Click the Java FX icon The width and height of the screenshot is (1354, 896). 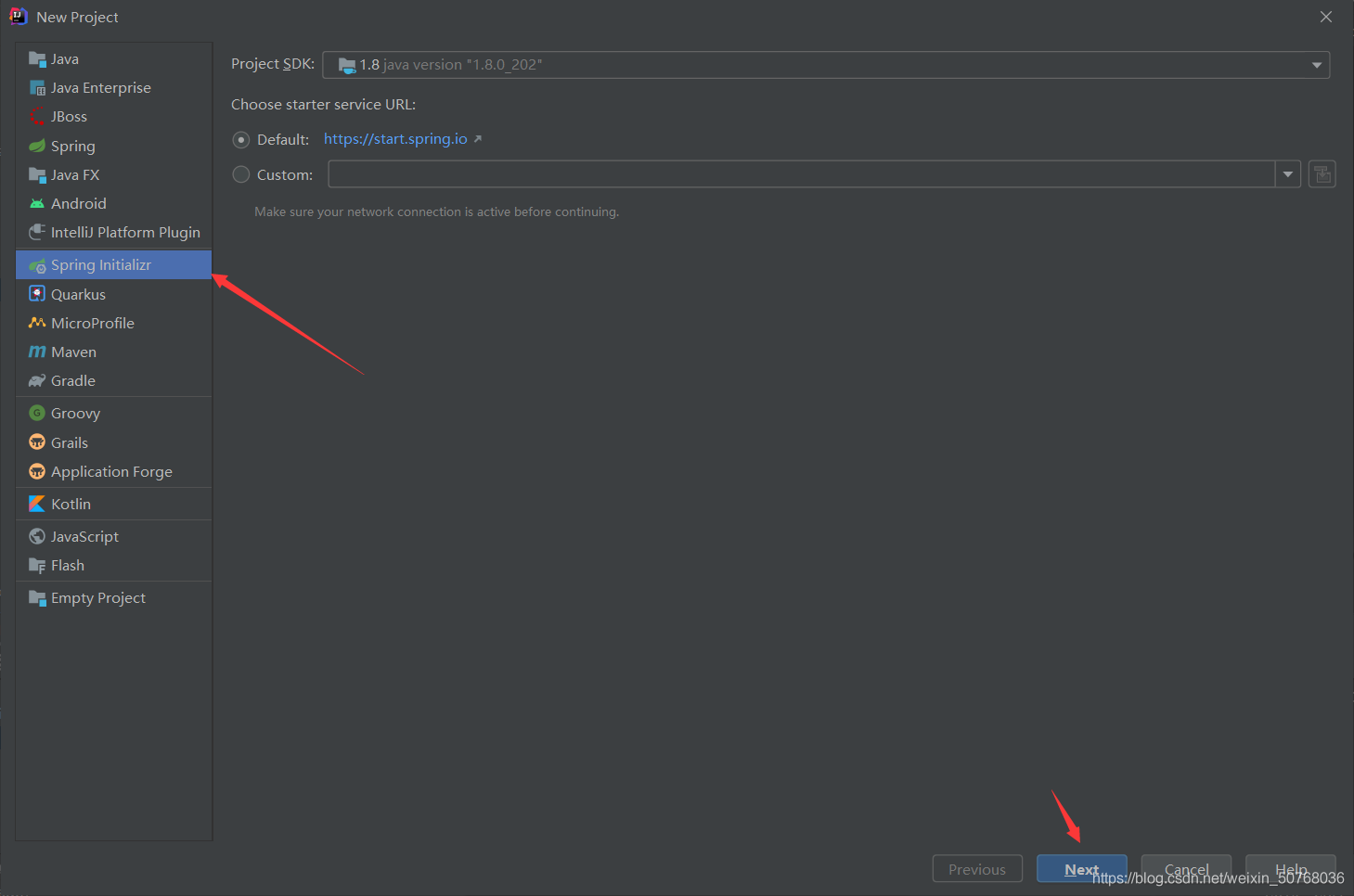[x=37, y=174]
